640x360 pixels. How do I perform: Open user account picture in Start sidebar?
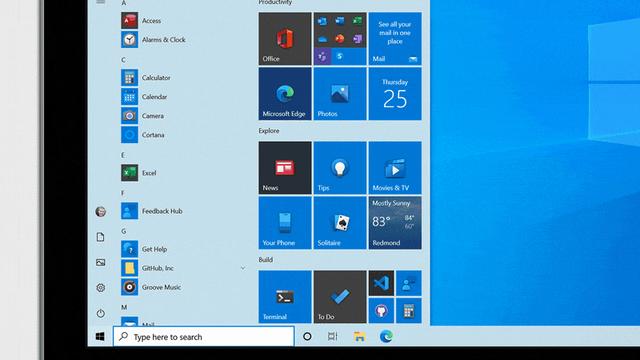tap(100, 211)
